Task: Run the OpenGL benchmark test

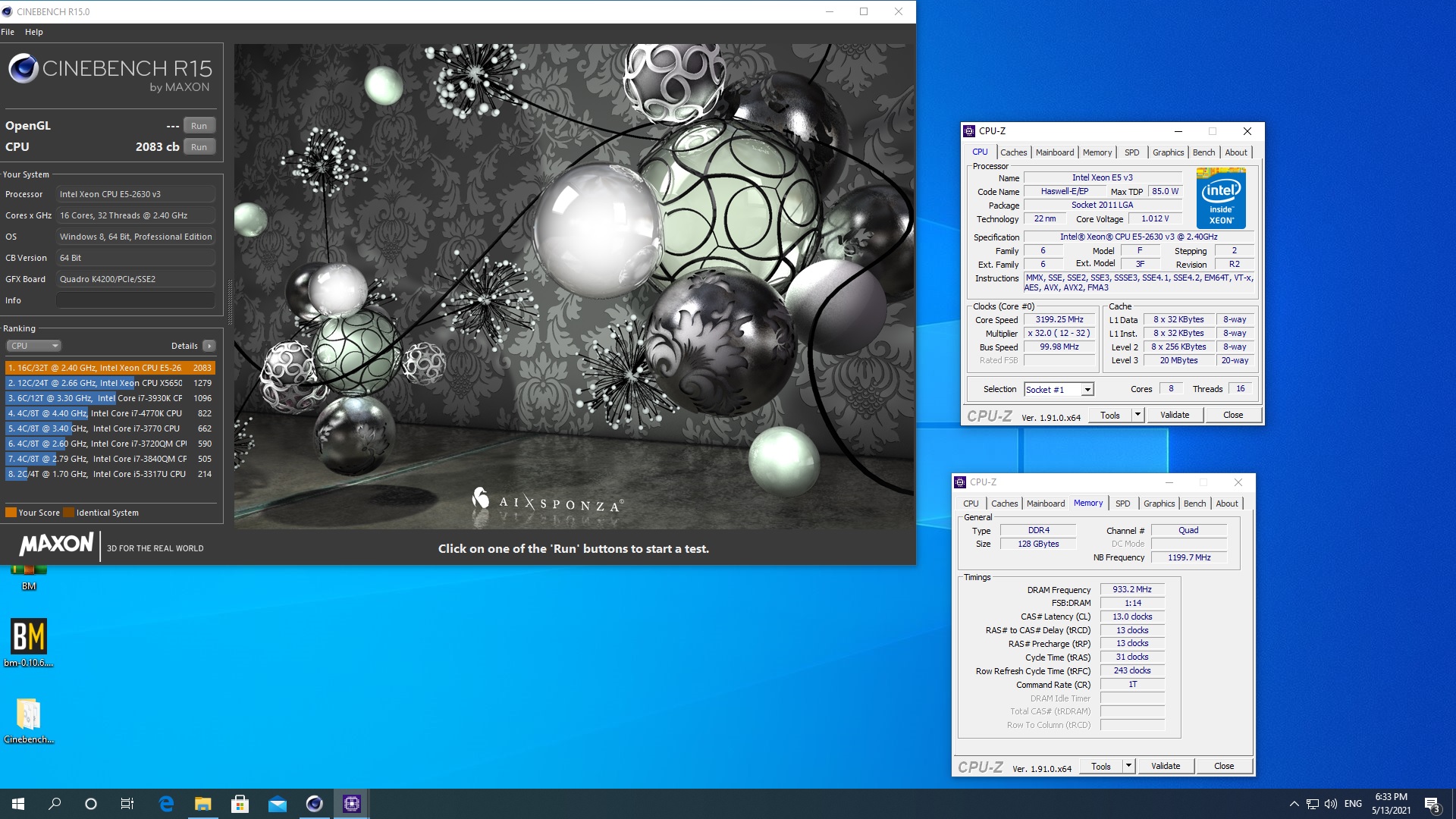Action: point(199,126)
